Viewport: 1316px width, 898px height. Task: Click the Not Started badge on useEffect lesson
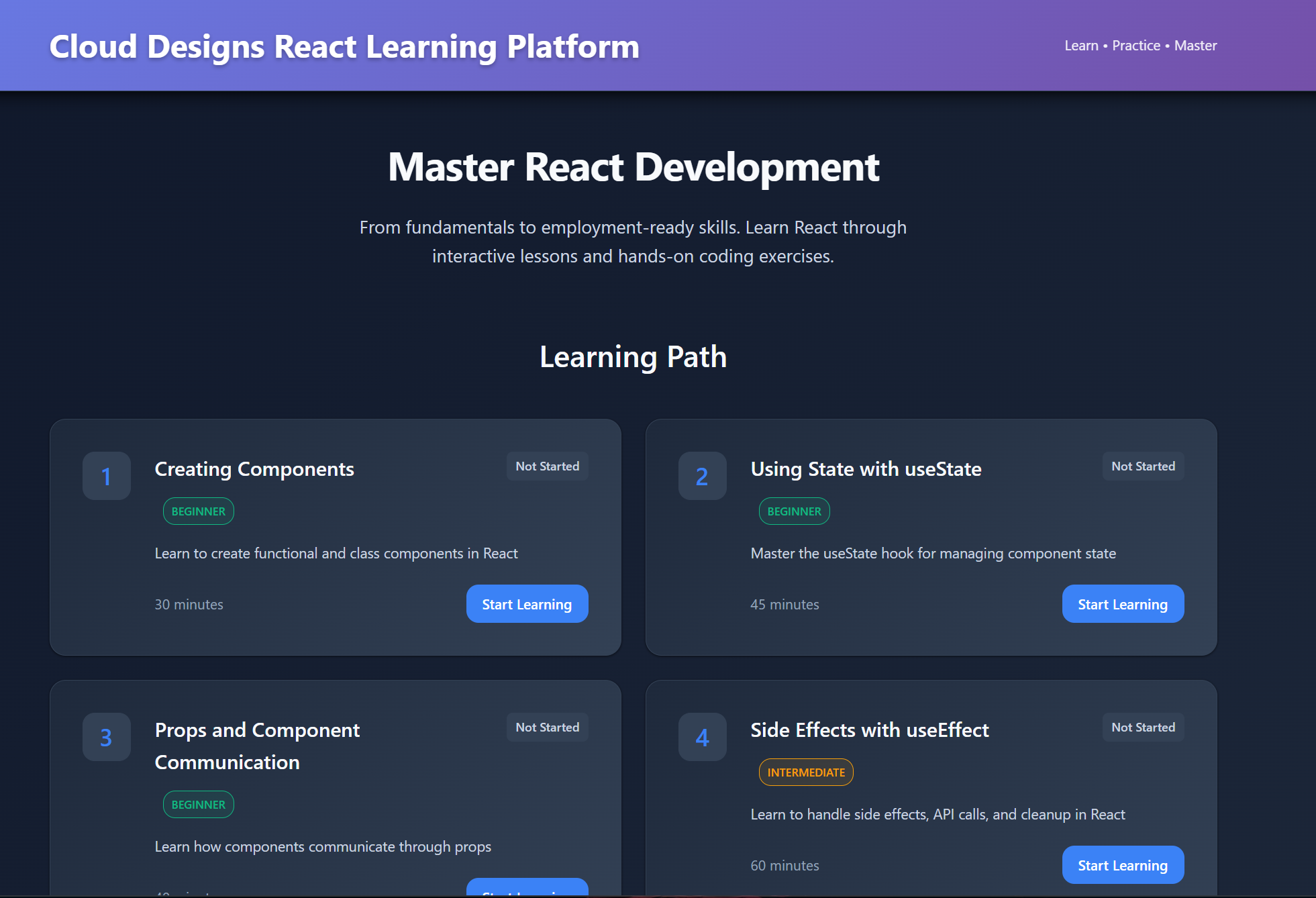(x=1143, y=727)
